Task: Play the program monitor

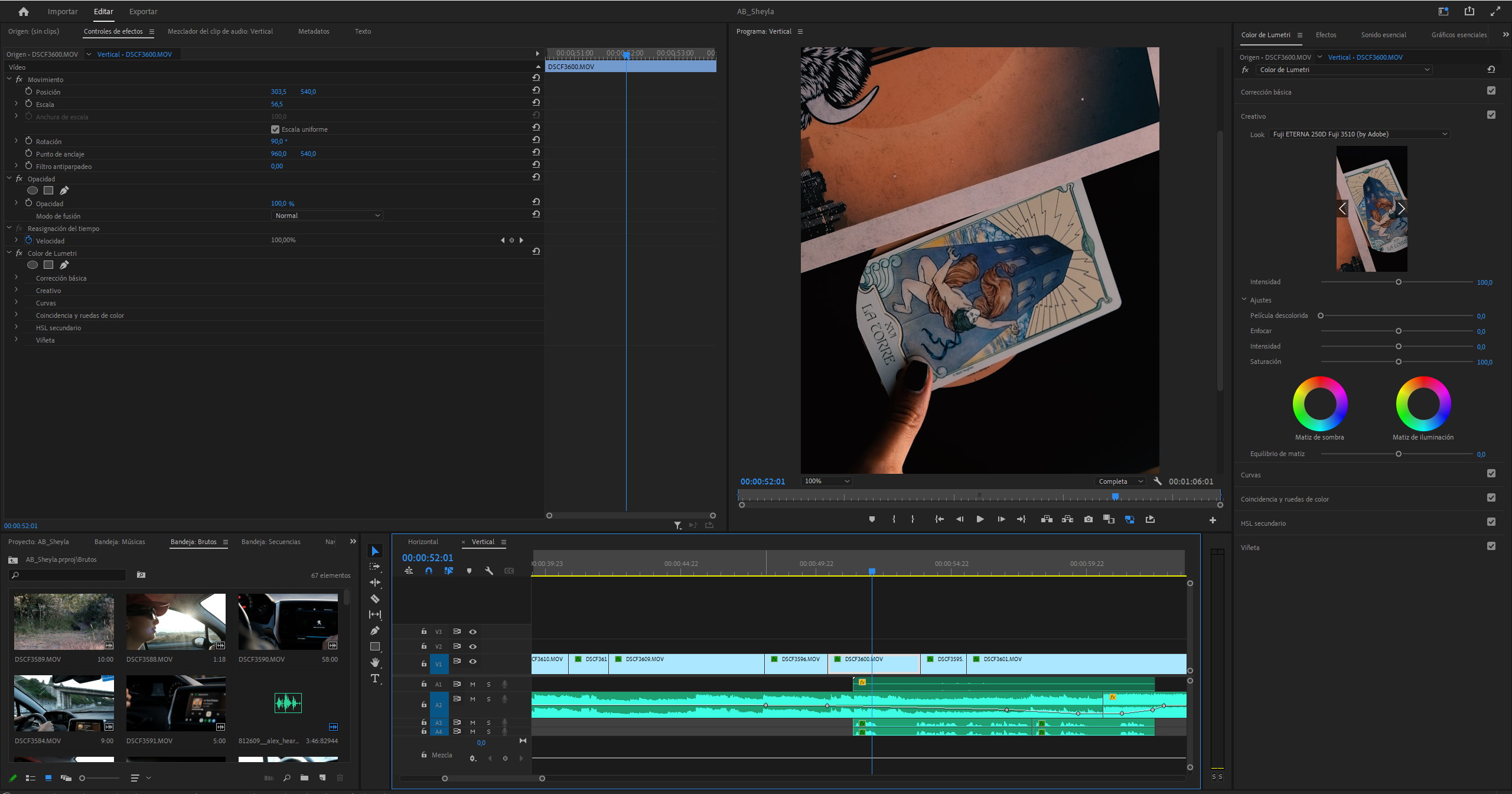Action: 980,519
